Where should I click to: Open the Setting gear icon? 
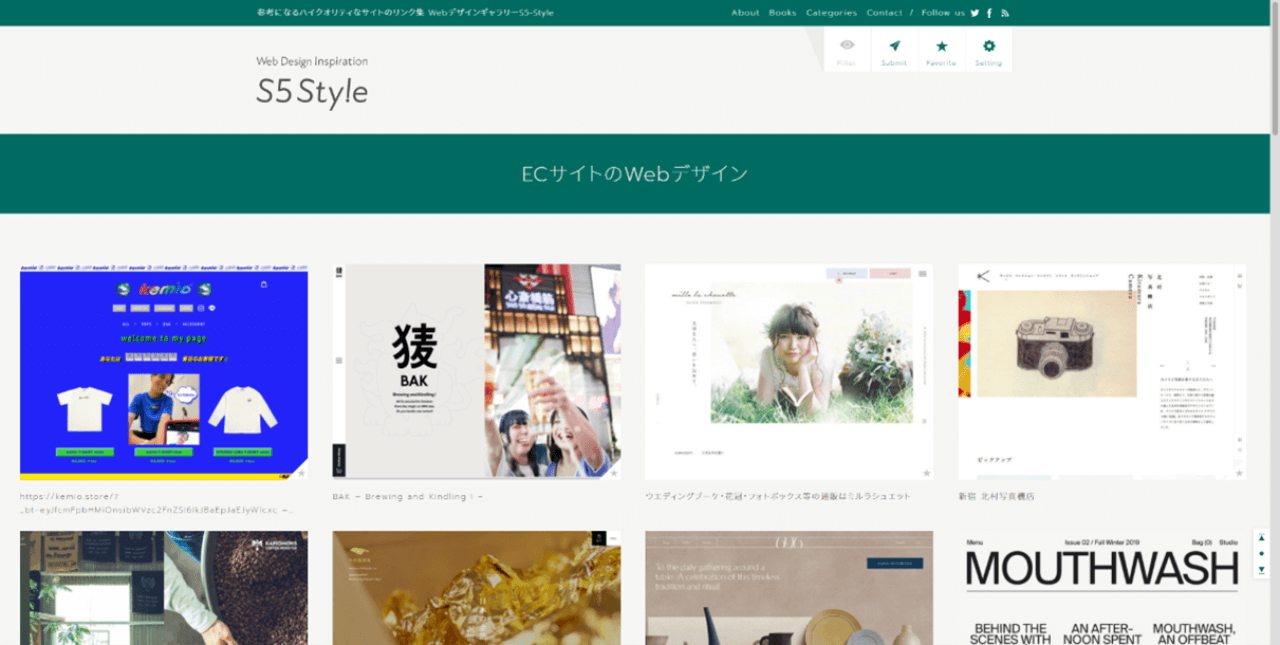[x=988, y=48]
